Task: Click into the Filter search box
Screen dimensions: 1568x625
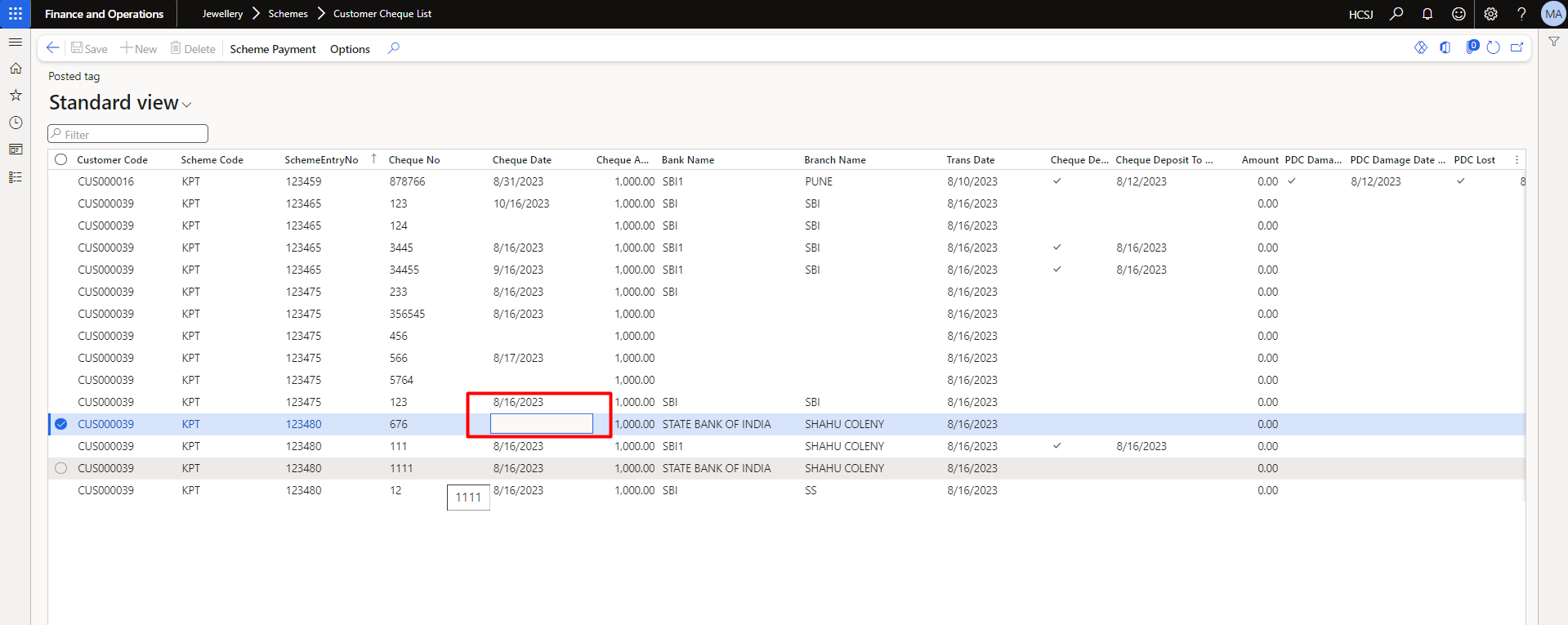Action: (128, 134)
